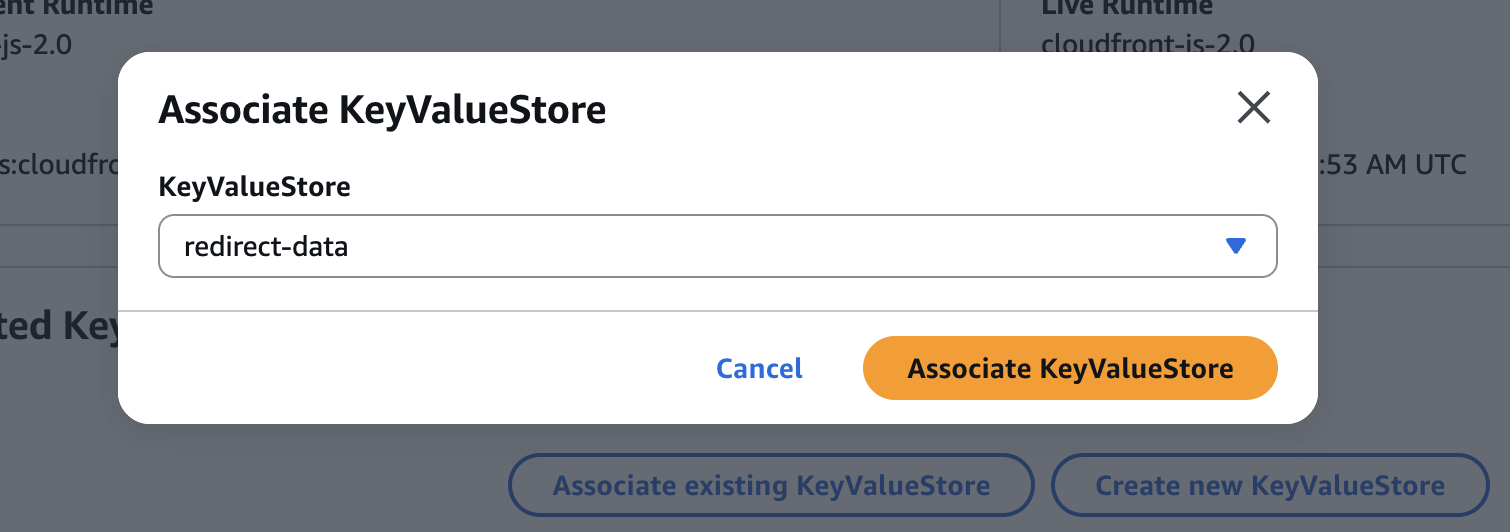Cancel the KeyValueStore association
The width and height of the screenshot is (1510, 532).
point(759,368)
